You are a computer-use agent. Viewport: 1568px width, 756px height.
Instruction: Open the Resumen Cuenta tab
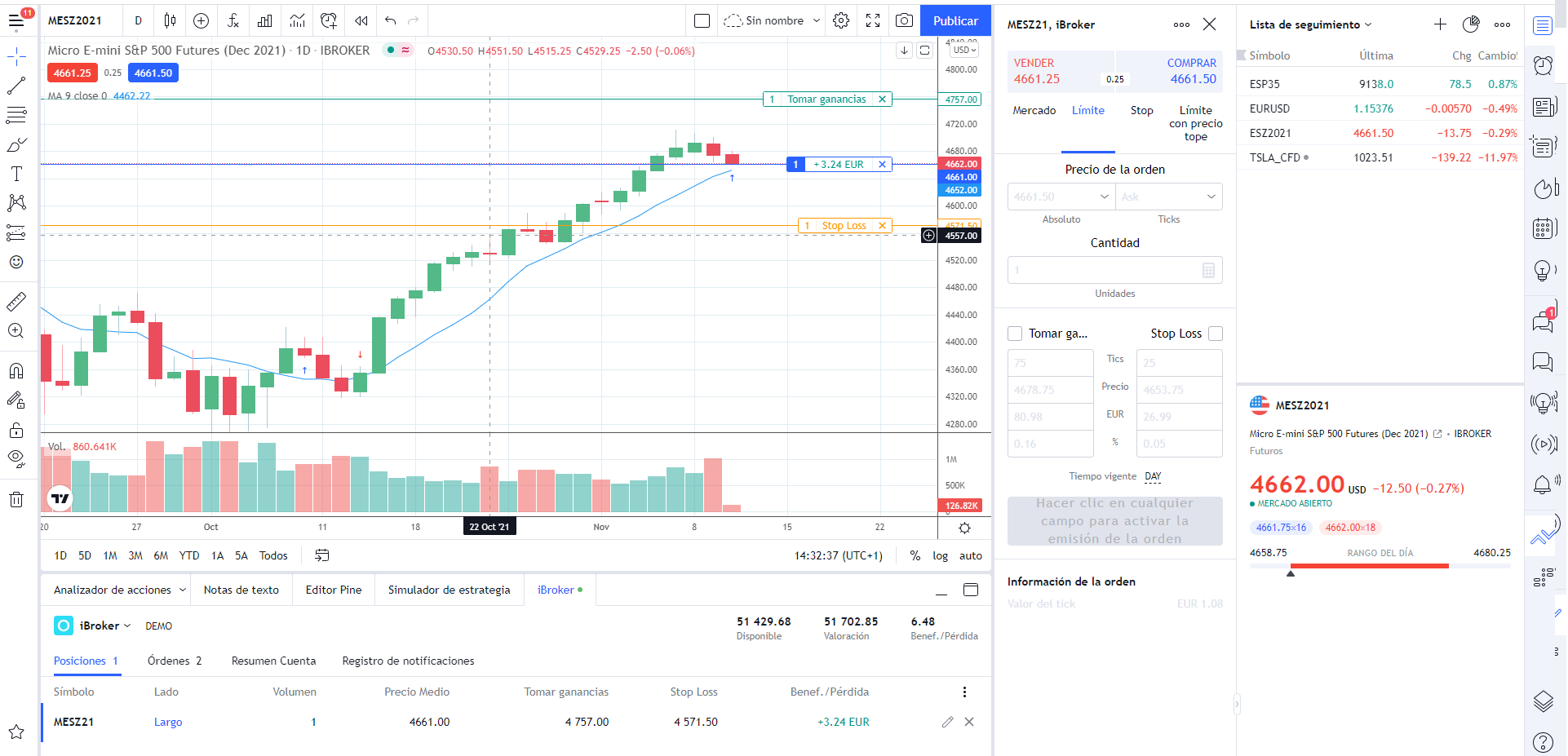(273, 661)
